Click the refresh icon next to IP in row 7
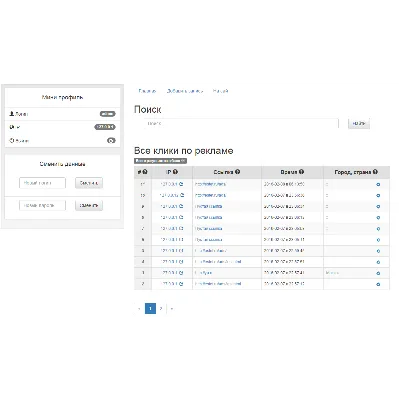400x400 pixels. (x=181, y=228)
